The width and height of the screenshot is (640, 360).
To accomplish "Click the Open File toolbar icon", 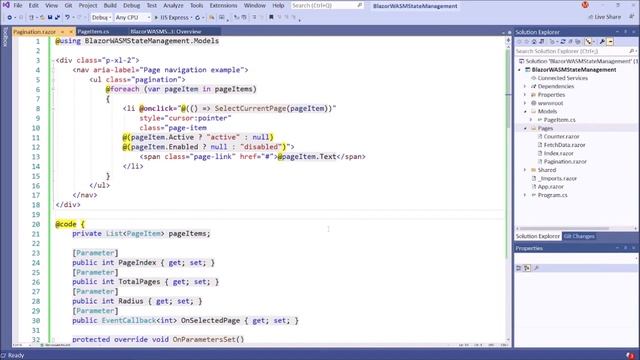I will click(42, 18).
